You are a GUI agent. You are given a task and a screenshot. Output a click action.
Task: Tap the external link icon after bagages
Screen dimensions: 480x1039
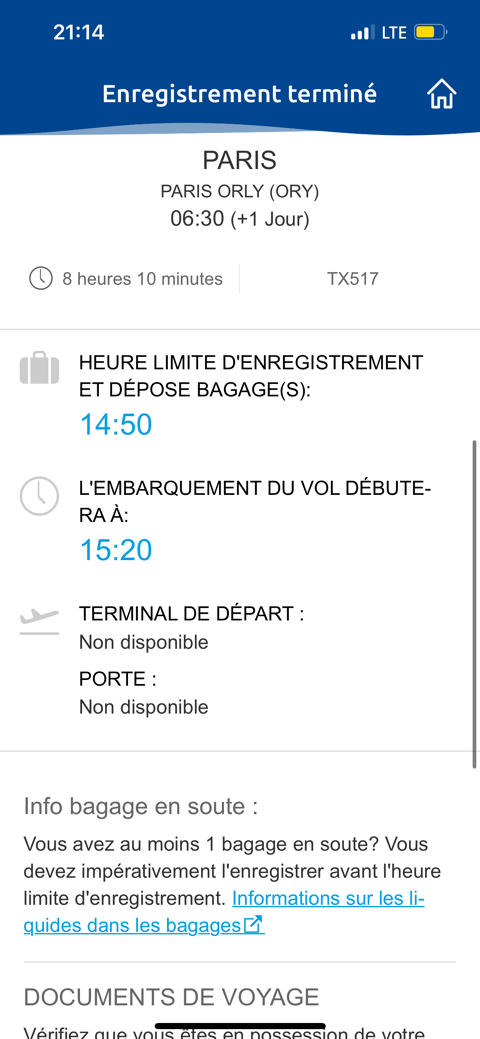[254, 925]
